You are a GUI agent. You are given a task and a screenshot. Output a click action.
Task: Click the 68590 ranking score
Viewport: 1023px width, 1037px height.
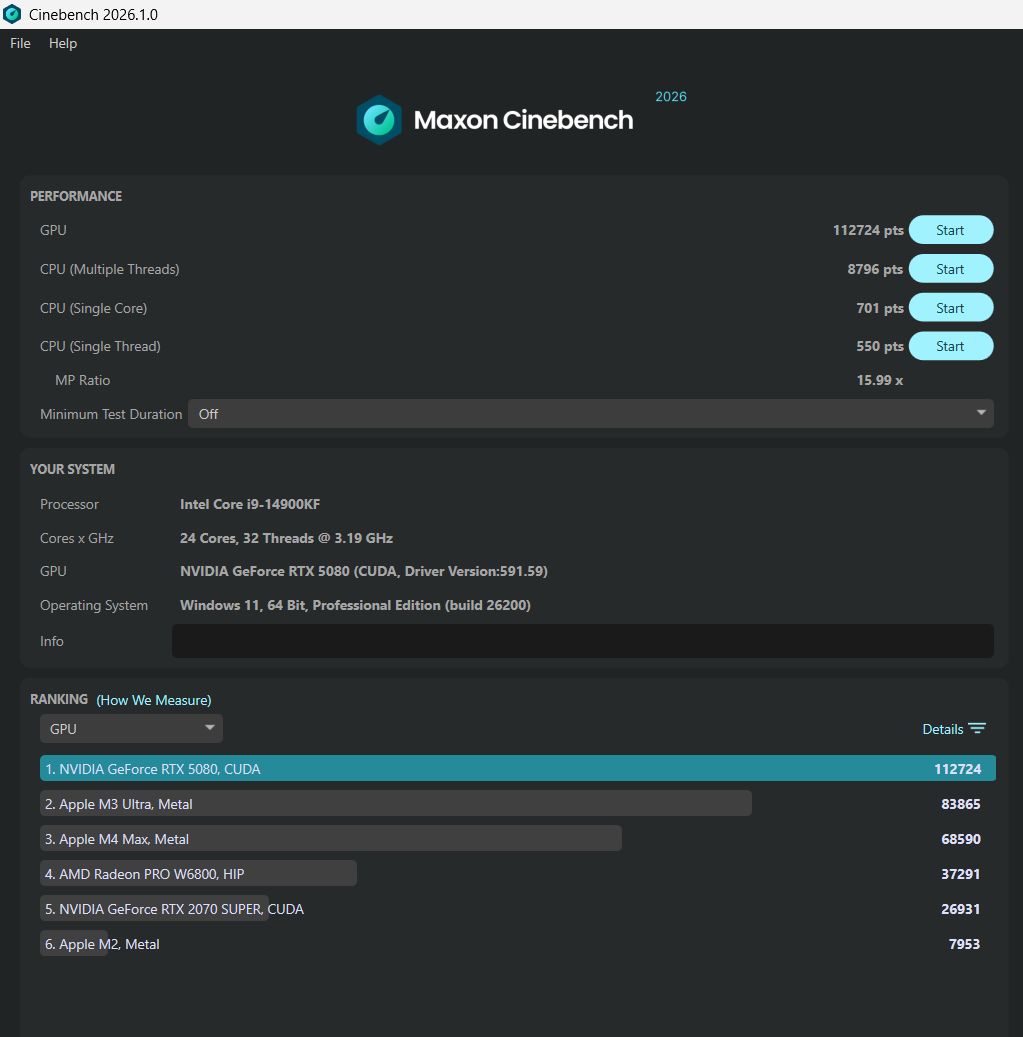pos(960,839)
